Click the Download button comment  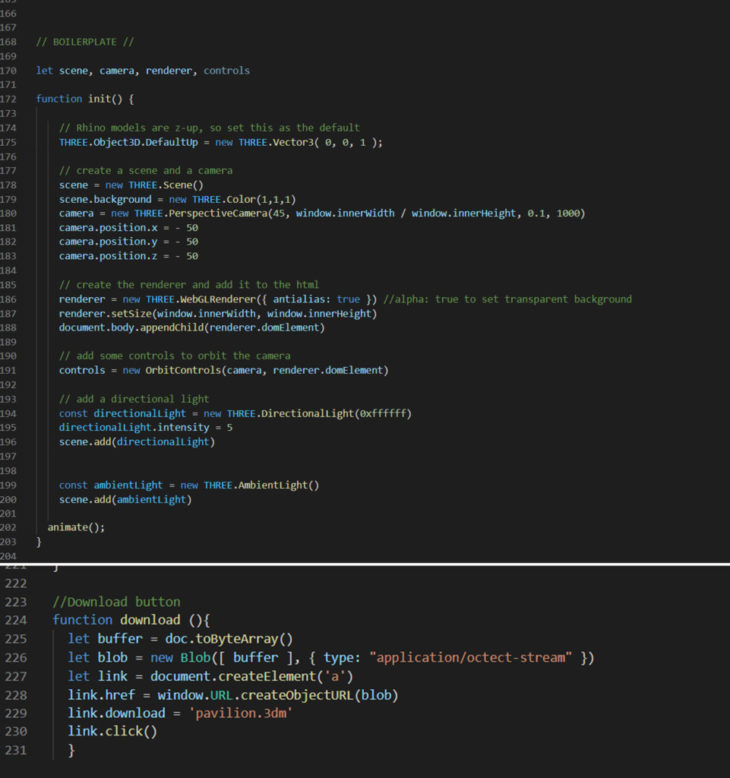(x=117, y=602)
